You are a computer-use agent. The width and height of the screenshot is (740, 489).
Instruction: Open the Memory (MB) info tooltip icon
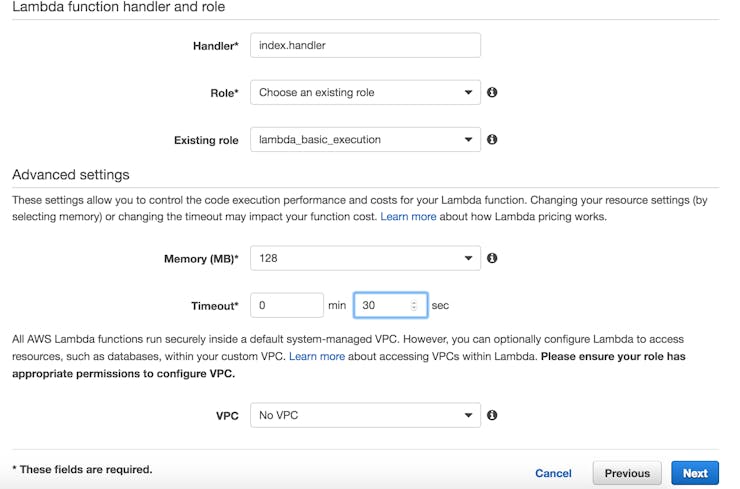492,258
